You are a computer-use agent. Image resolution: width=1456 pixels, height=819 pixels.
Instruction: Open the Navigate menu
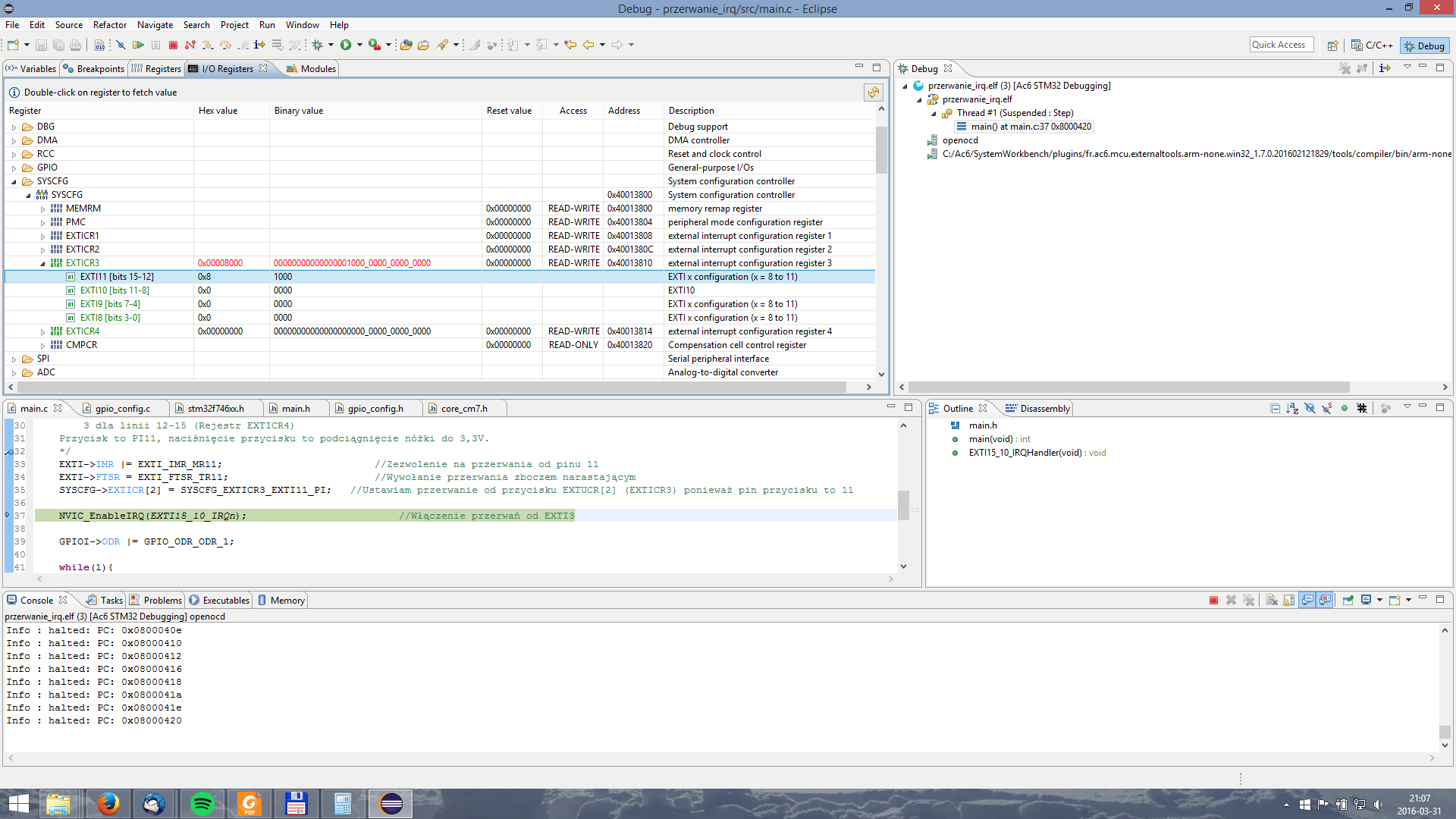click(155, 25)
